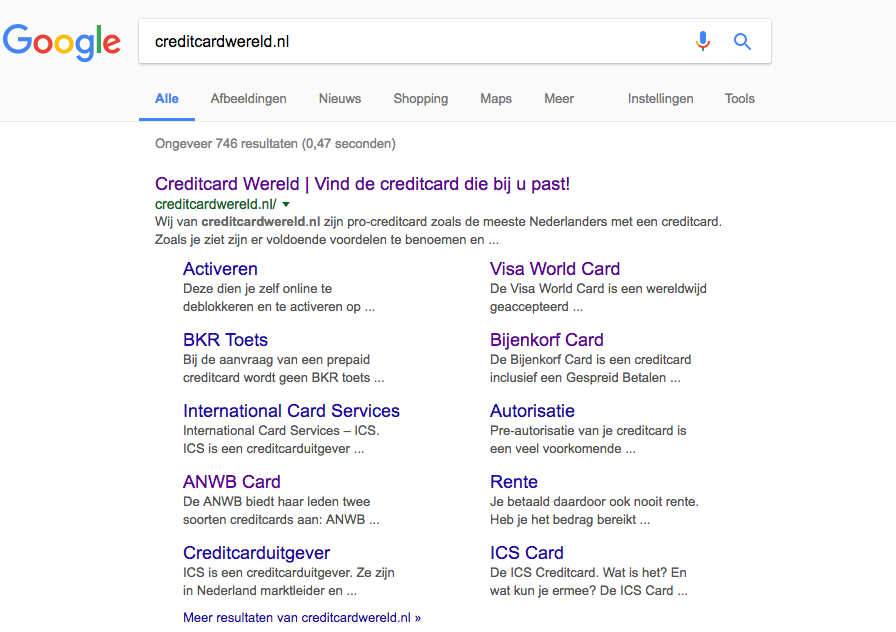The width and height of the screenshot is (896, 632).
Task: Open the ANWB Card sitelink
Action: (231, 481)
